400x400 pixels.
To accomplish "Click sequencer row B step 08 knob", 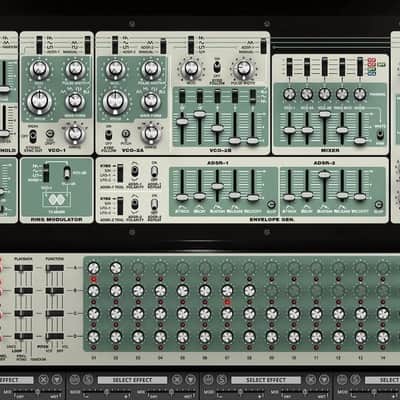I will point(250,290).
